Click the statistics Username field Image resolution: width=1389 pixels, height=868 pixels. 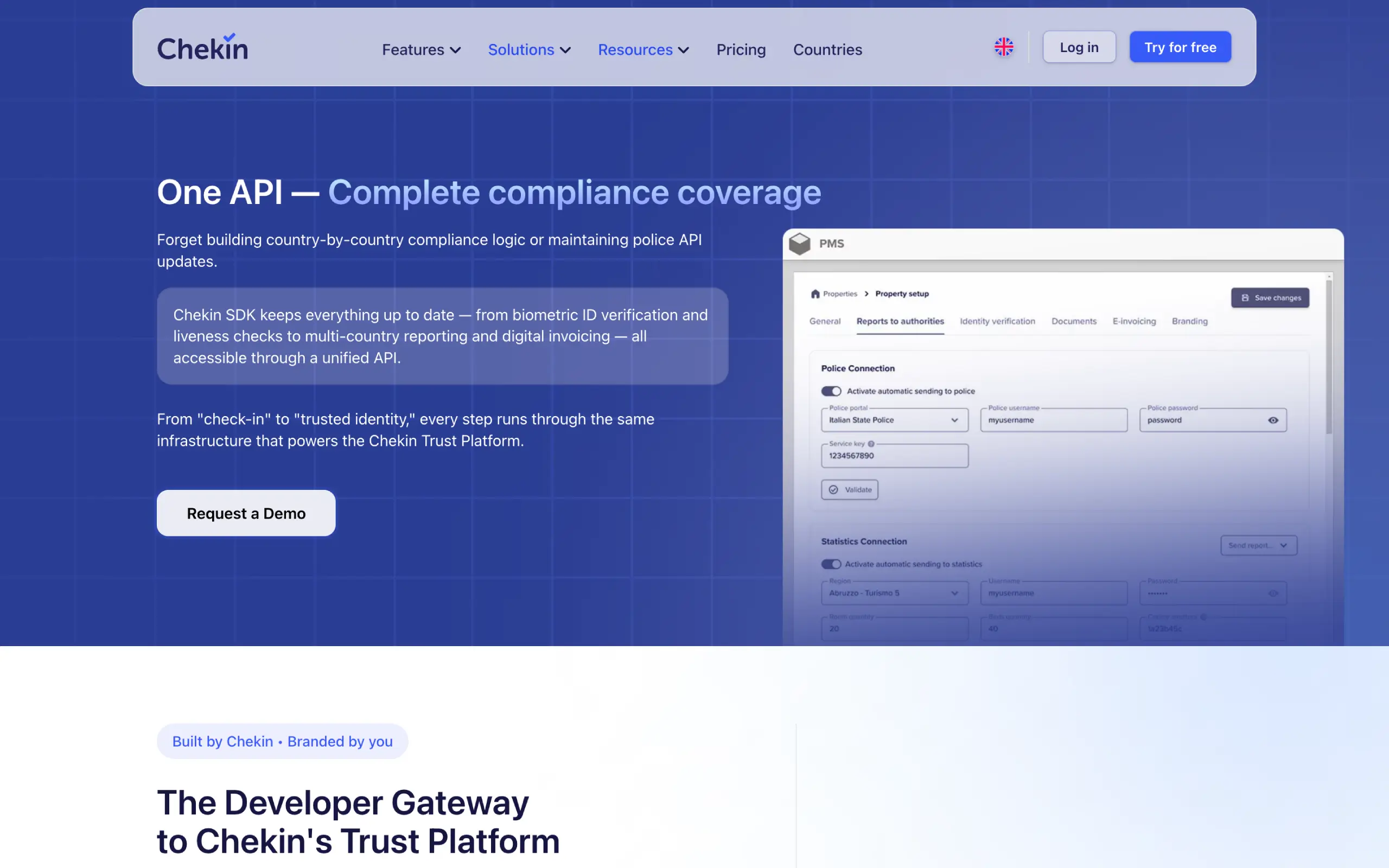coord(1054,593)
